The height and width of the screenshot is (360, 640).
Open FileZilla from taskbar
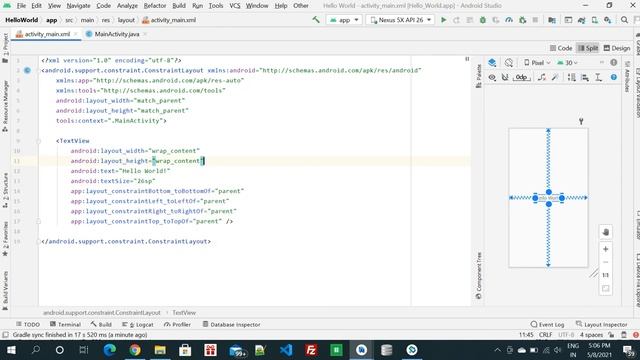coord(311,350)
